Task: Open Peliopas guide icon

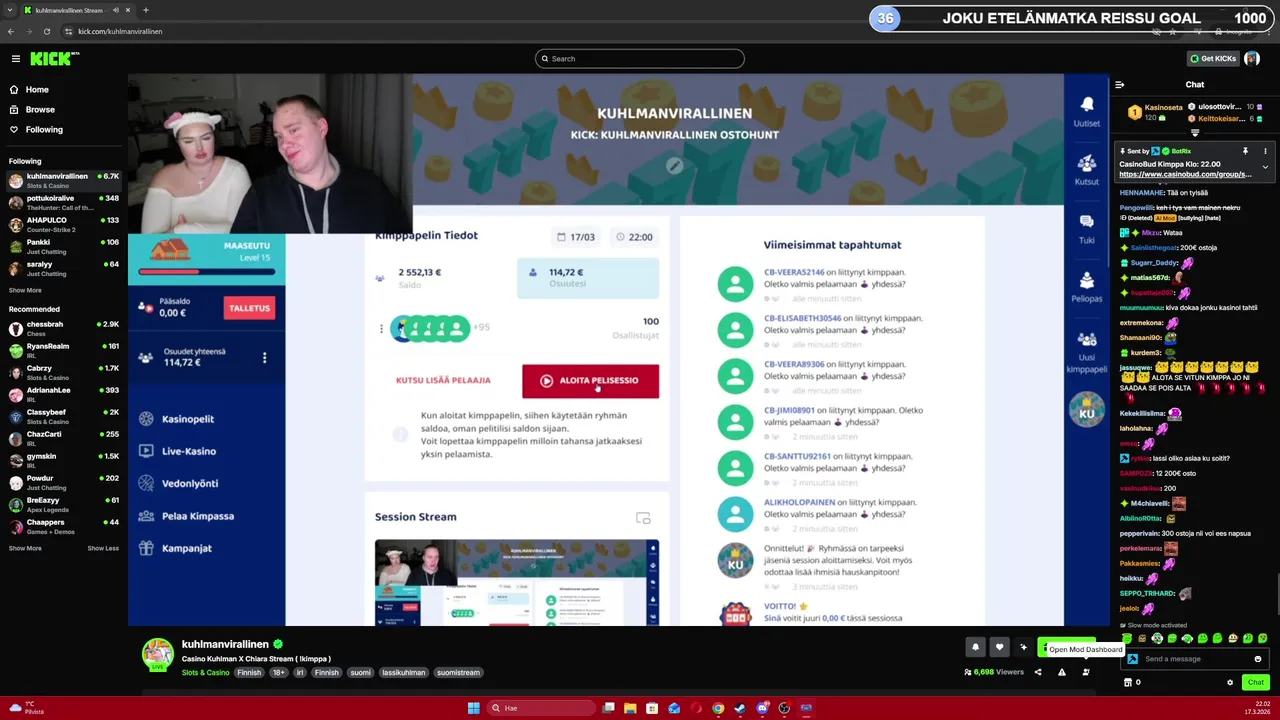Action: [x=1086, y=287]
